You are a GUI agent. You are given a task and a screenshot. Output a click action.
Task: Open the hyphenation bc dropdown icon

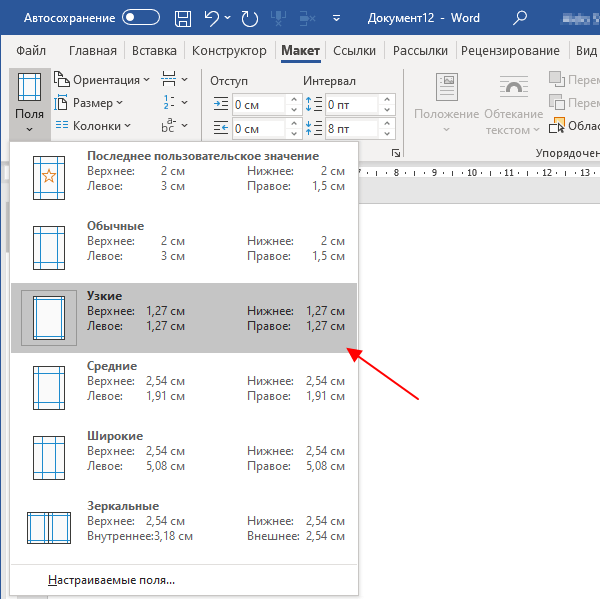[174, 125]
